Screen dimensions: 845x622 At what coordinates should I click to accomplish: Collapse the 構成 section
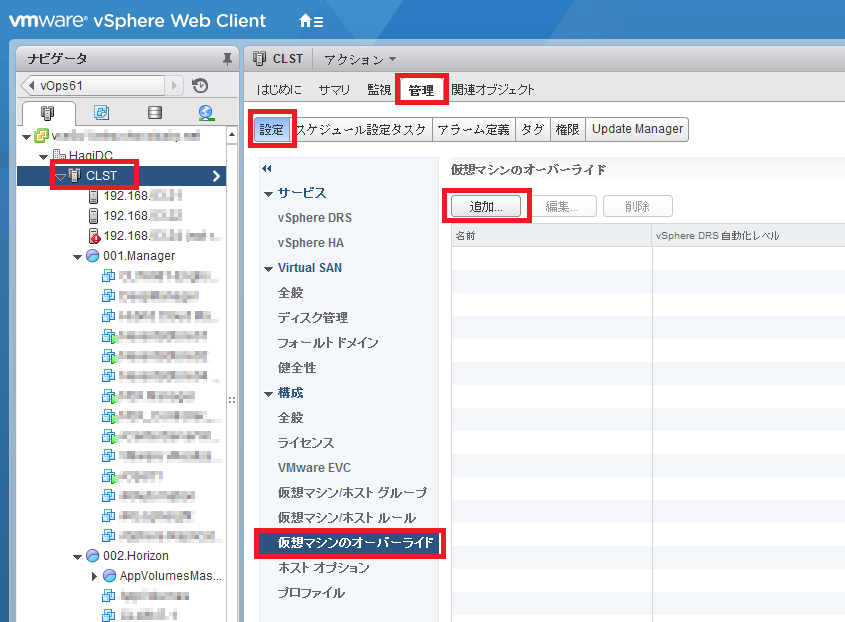click(268, 394)
